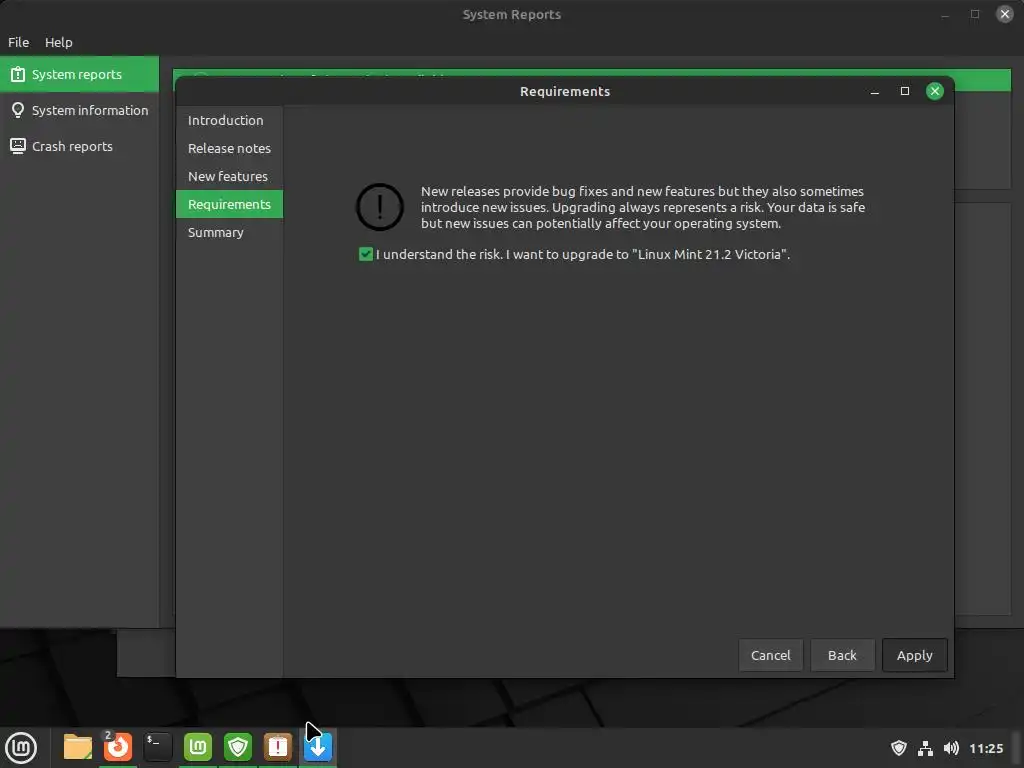
Task: Click the 'Linux Mint 21.2 Victoria' acknowledgment text
Action: 583,254
